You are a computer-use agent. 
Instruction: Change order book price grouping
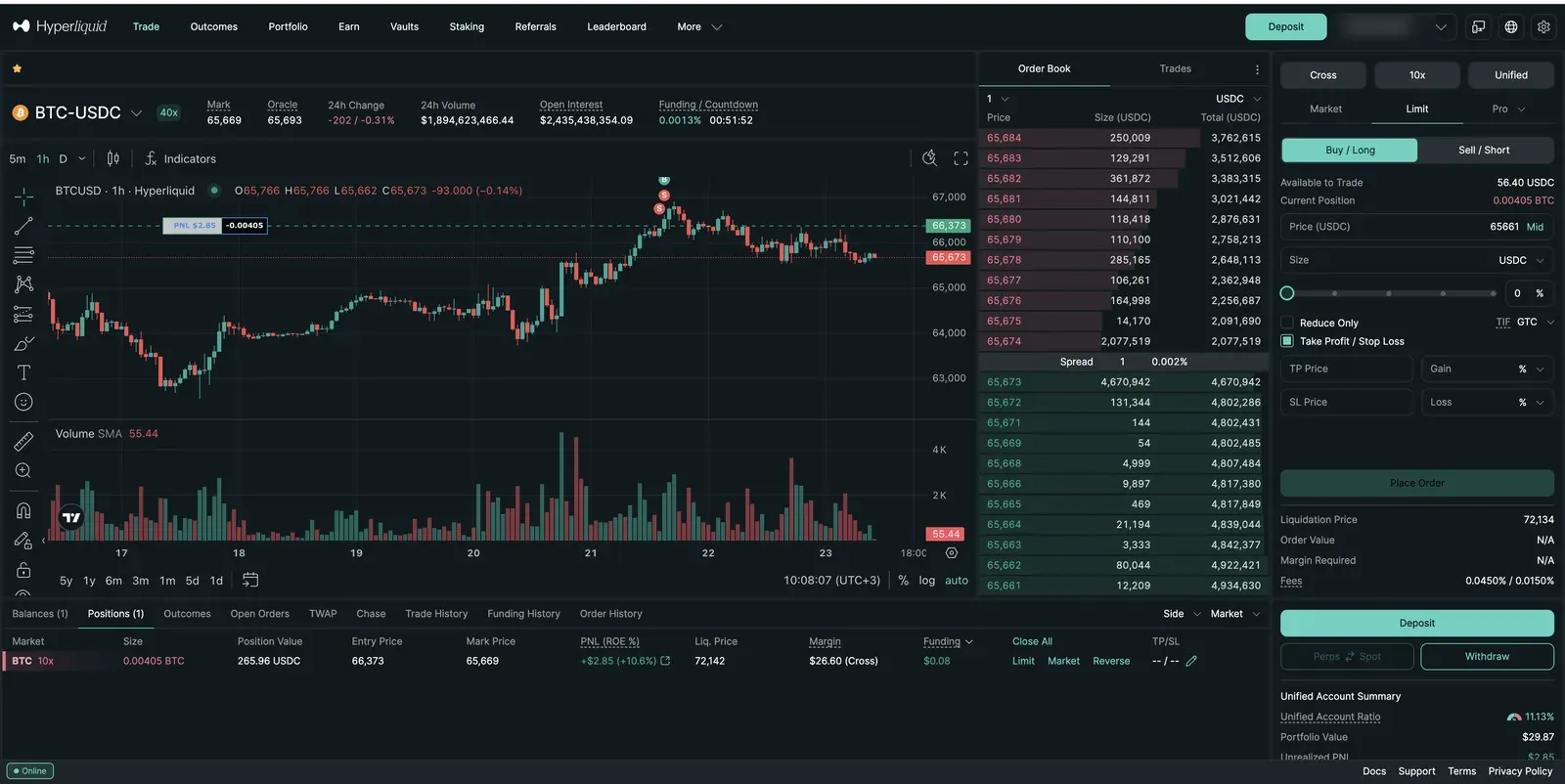click(998, 99)
